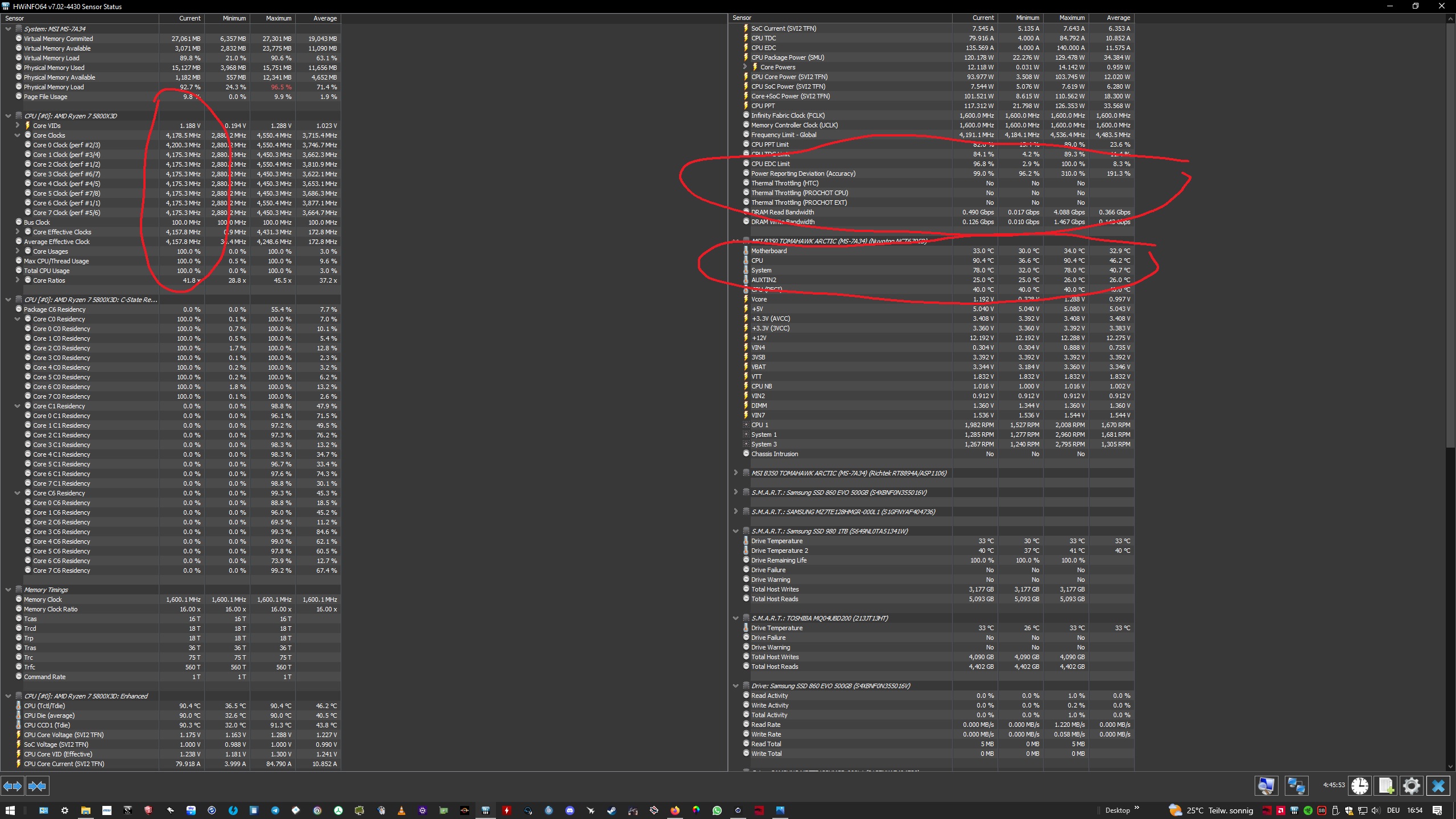
Task: Select the CPU Package Power (SMU) row
Action: click(x=787, y=57)
